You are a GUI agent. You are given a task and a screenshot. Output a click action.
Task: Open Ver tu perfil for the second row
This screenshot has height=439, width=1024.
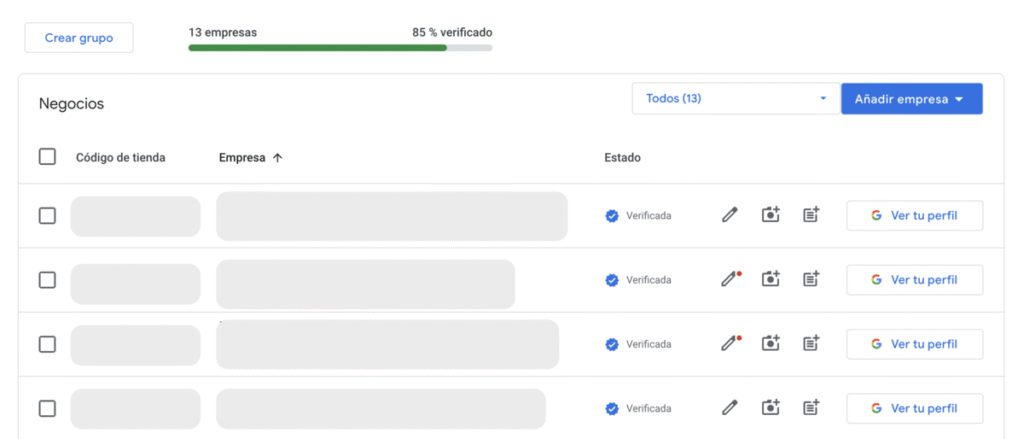[x=914, y=280]
